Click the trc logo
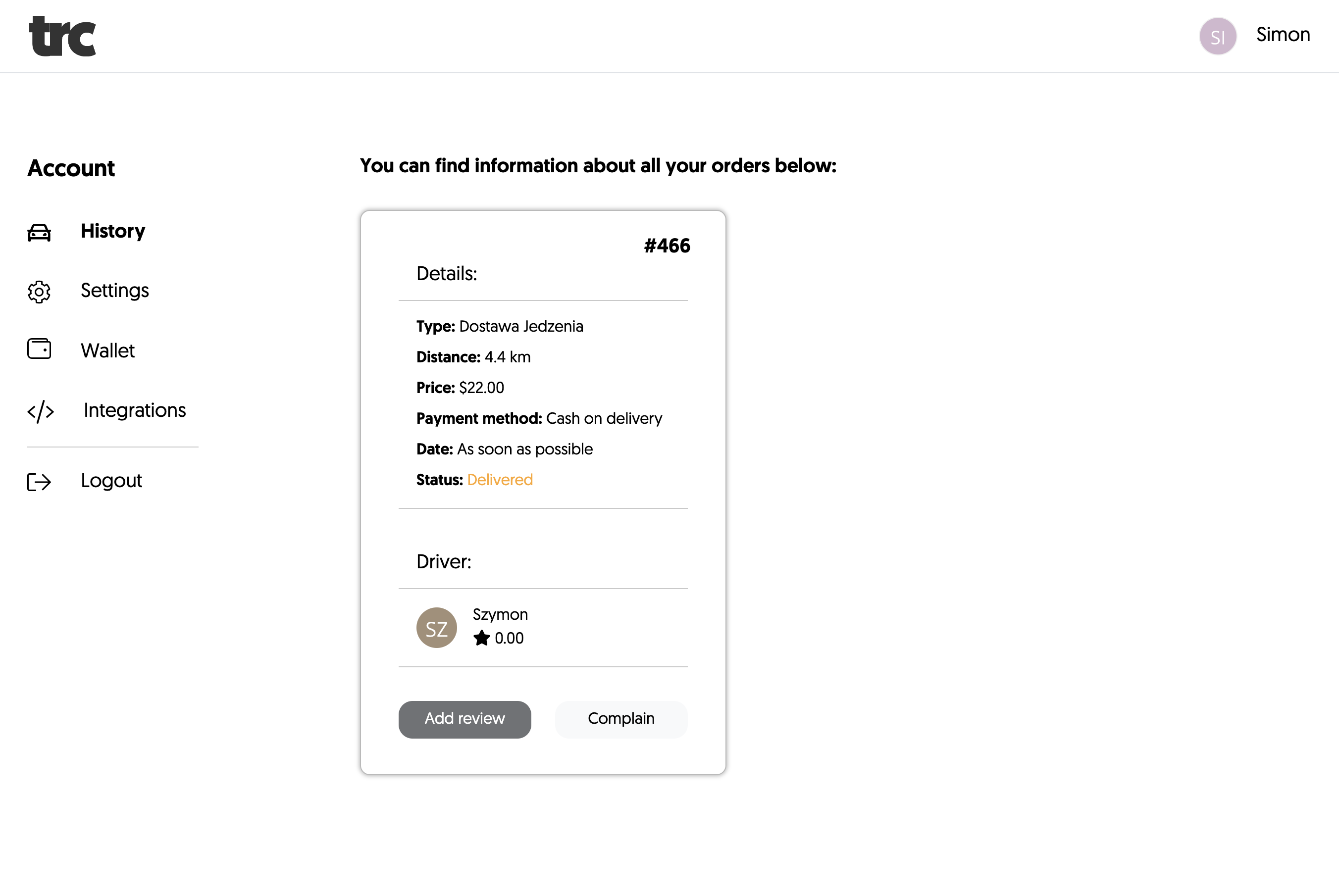Screen dimensions: 1339x896 pyautogui.click(x=63, y=36)
